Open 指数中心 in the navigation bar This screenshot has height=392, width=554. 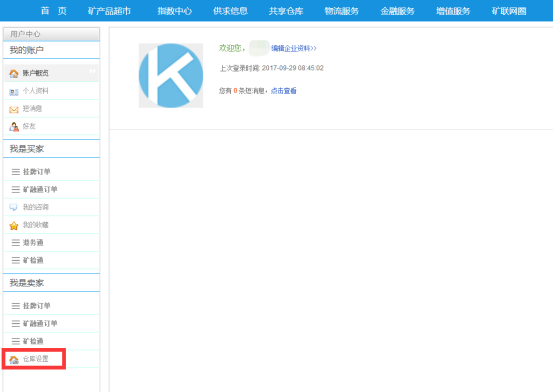click(175, 11)
